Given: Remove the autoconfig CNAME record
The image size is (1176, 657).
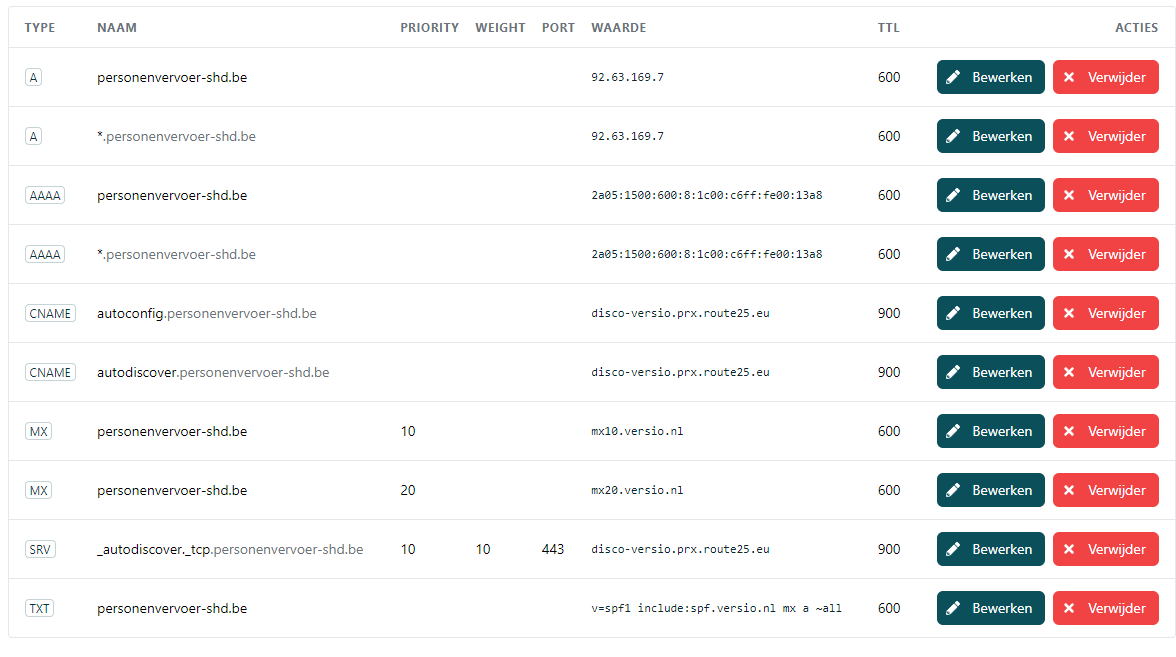Looking at the screenshot, I should [1105, 313].
